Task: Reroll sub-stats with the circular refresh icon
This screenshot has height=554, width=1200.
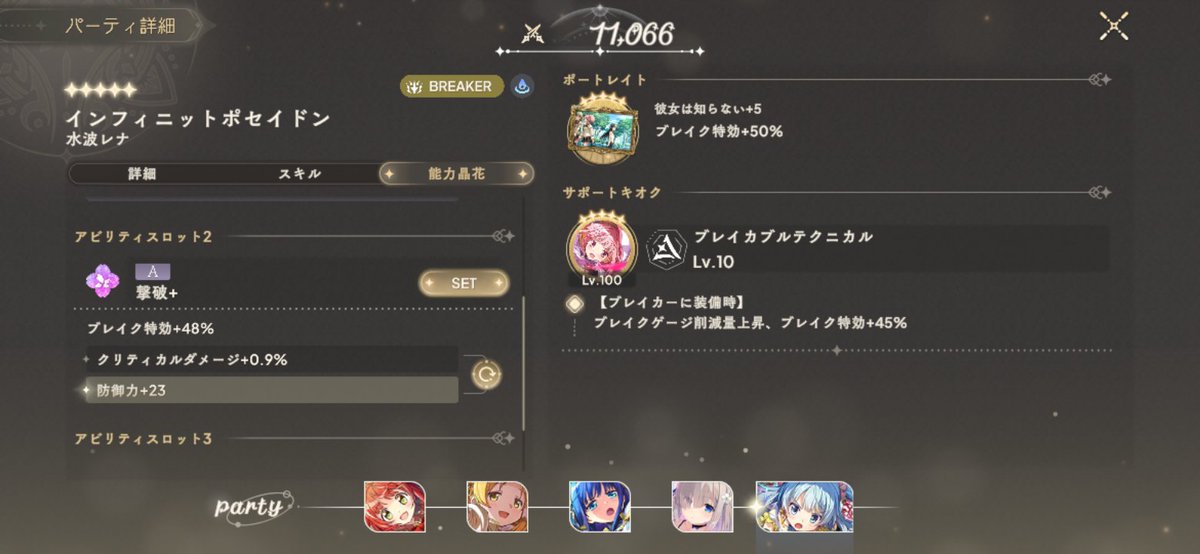Action: (486, 375)
